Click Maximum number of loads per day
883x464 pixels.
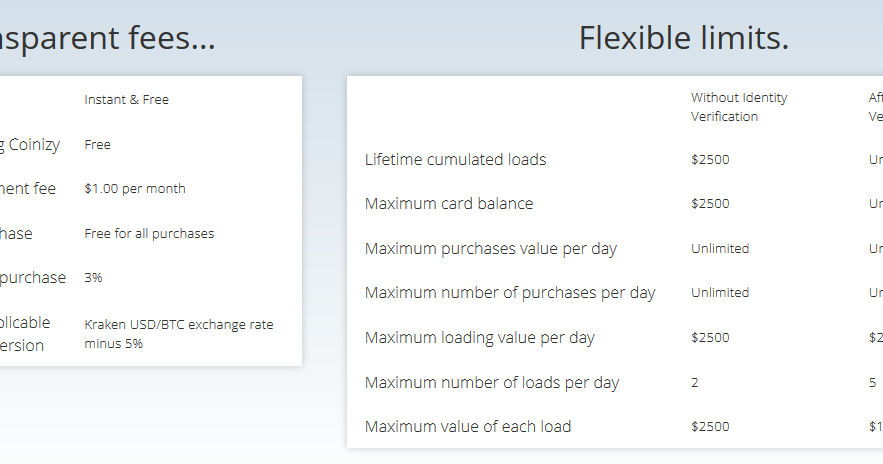click(492, 382)
